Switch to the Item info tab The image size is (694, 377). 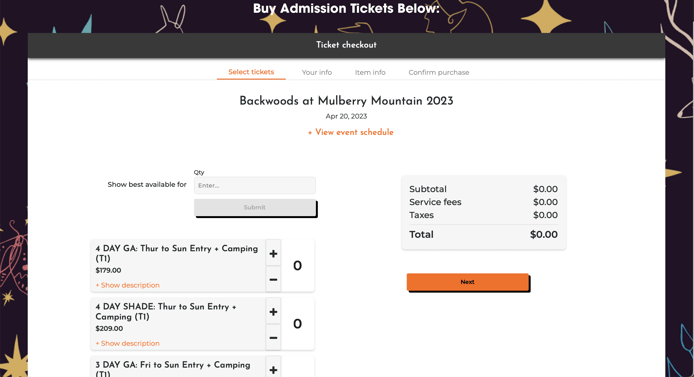370,72
